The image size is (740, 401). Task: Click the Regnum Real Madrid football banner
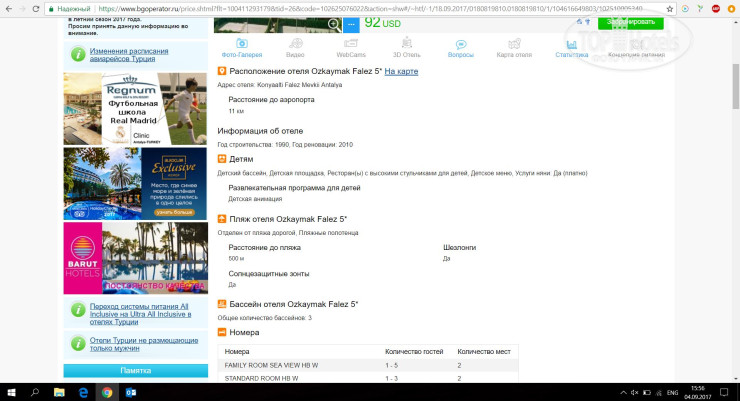pyautogui.click(x=135, y=109)
